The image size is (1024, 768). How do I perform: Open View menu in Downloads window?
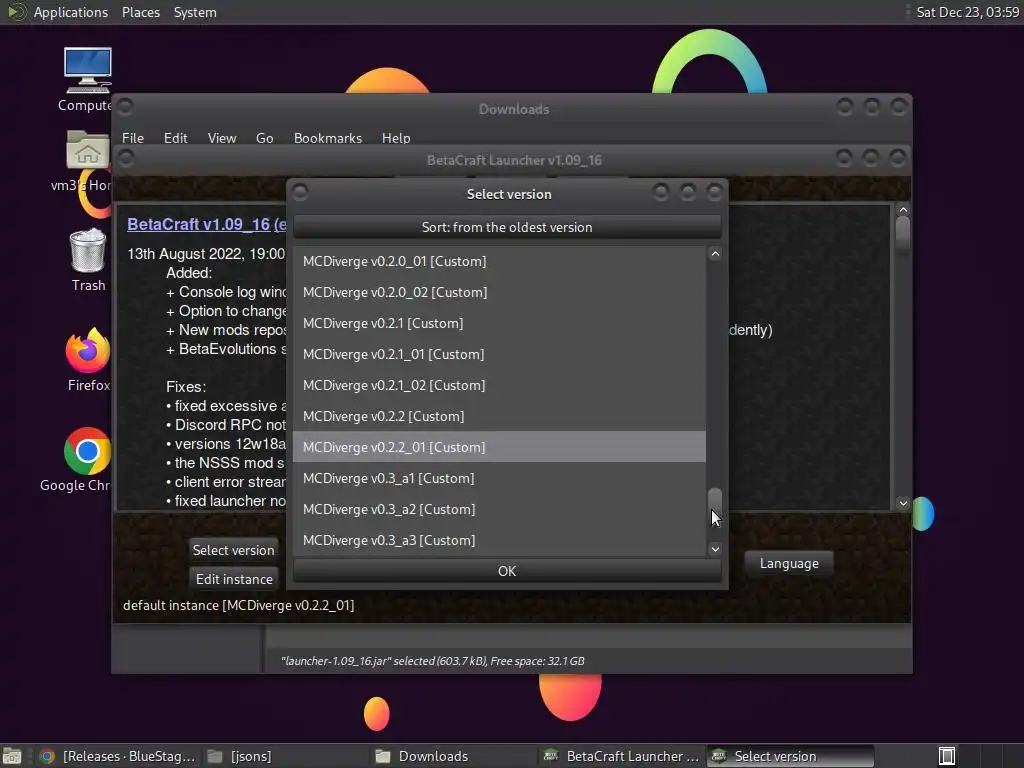pyautogui.click(x=221, y=138)
